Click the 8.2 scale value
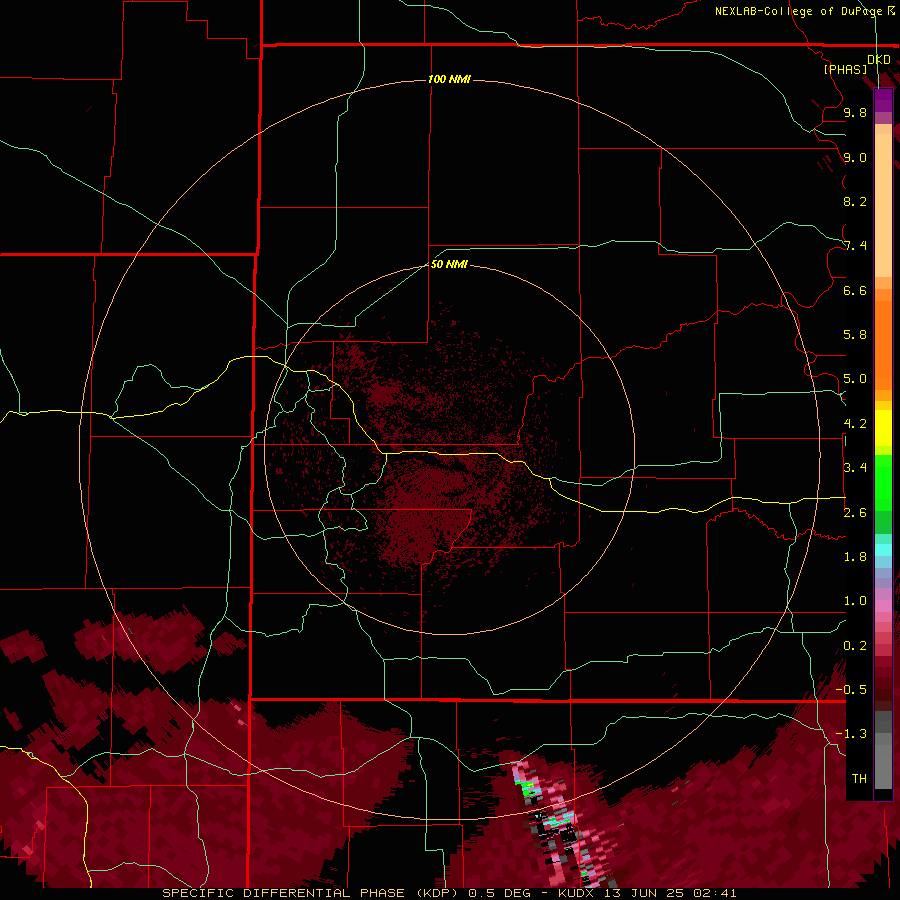Screen dimensions: 900x900 coord(855,201)
